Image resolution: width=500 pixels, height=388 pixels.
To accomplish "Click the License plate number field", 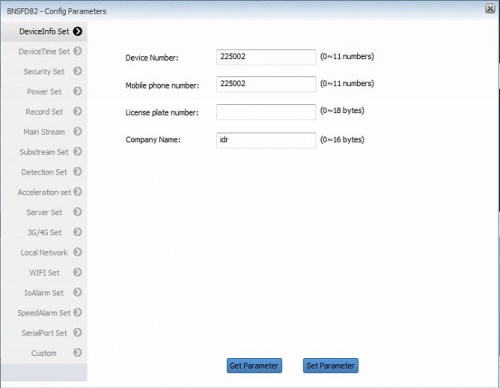I will 266,112.
